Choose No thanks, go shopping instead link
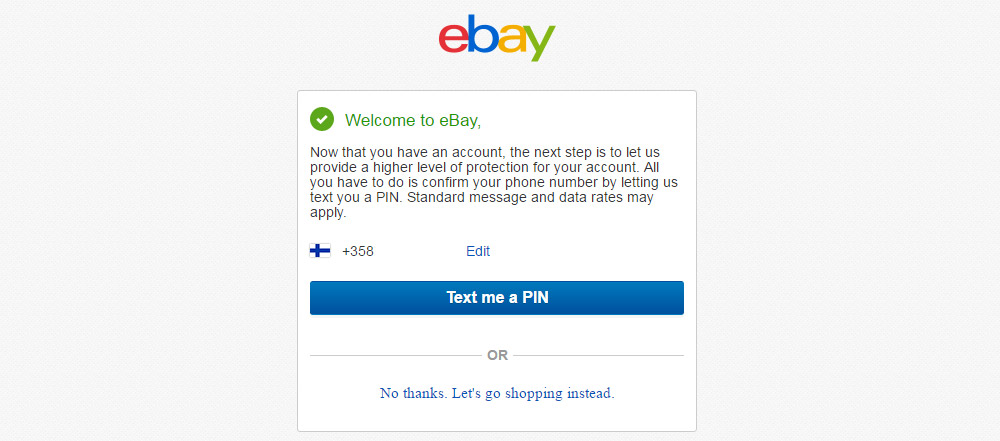The height and width of the screenshot is (441, 1000). (497, 393)
